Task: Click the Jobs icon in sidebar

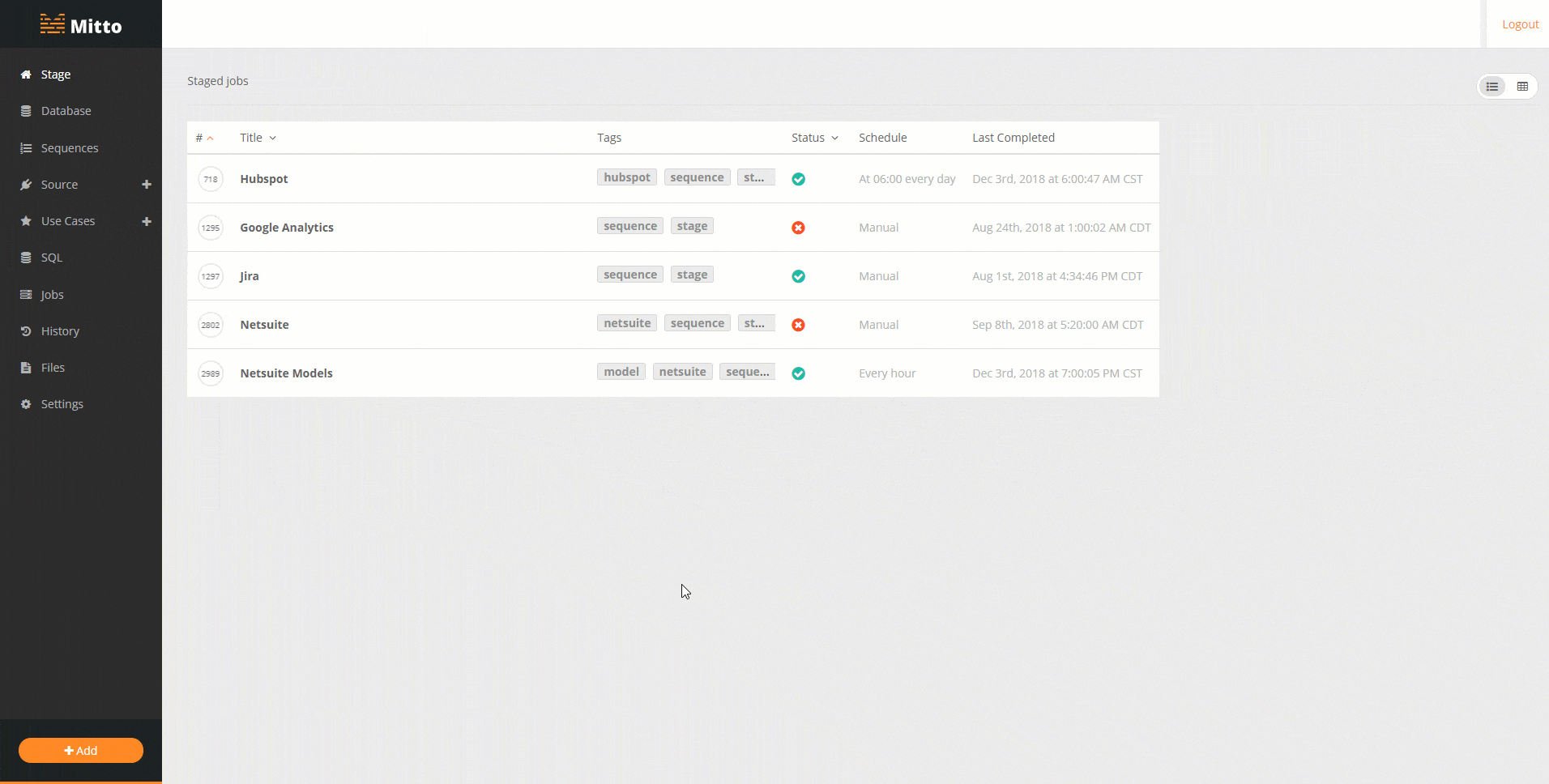Action: click(26, 295)
